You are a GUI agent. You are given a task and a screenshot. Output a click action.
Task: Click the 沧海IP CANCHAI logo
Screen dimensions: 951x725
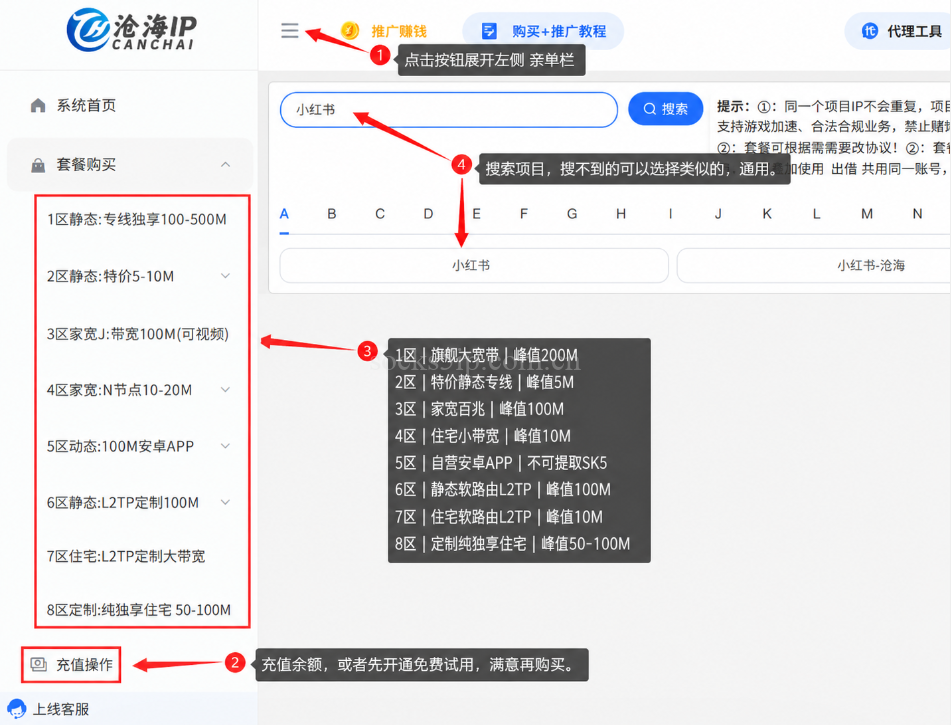point(132,30)
